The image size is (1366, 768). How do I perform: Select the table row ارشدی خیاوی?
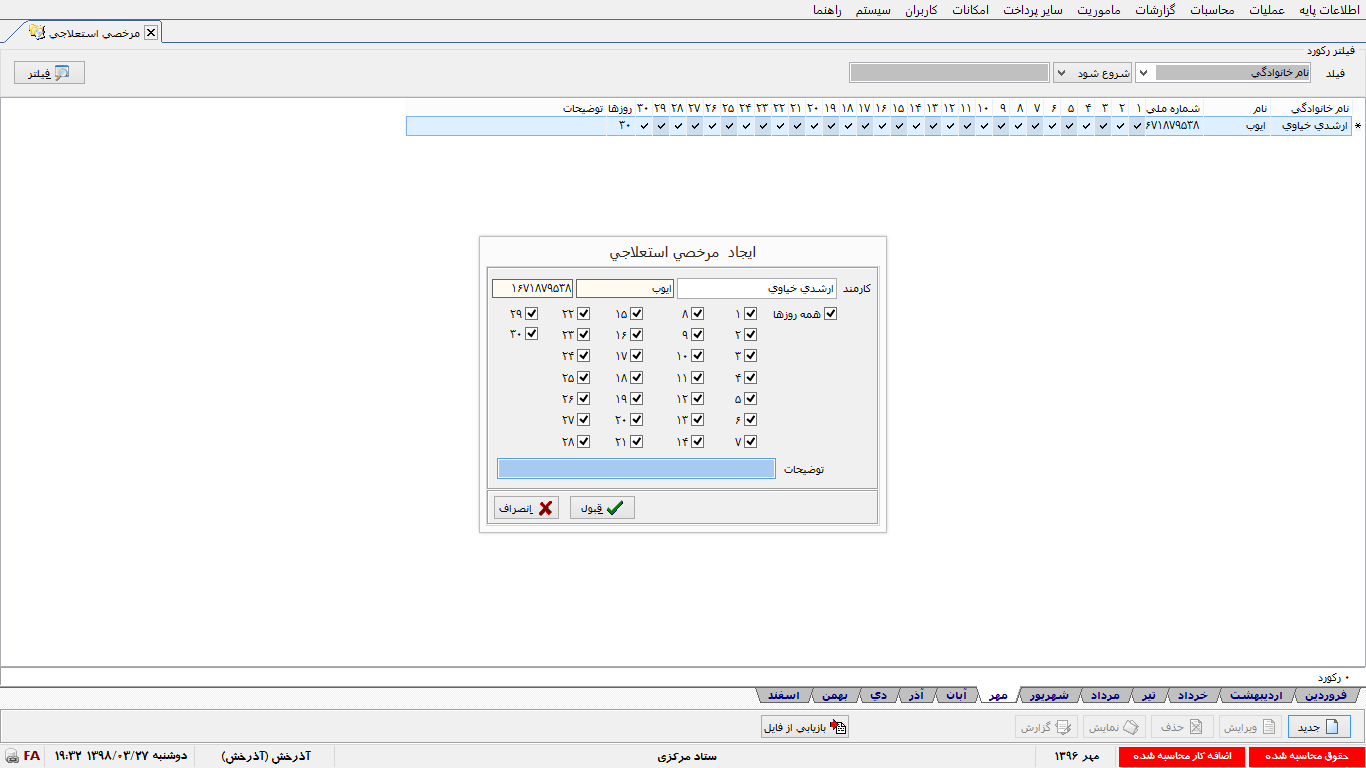(x=878, y=126)
